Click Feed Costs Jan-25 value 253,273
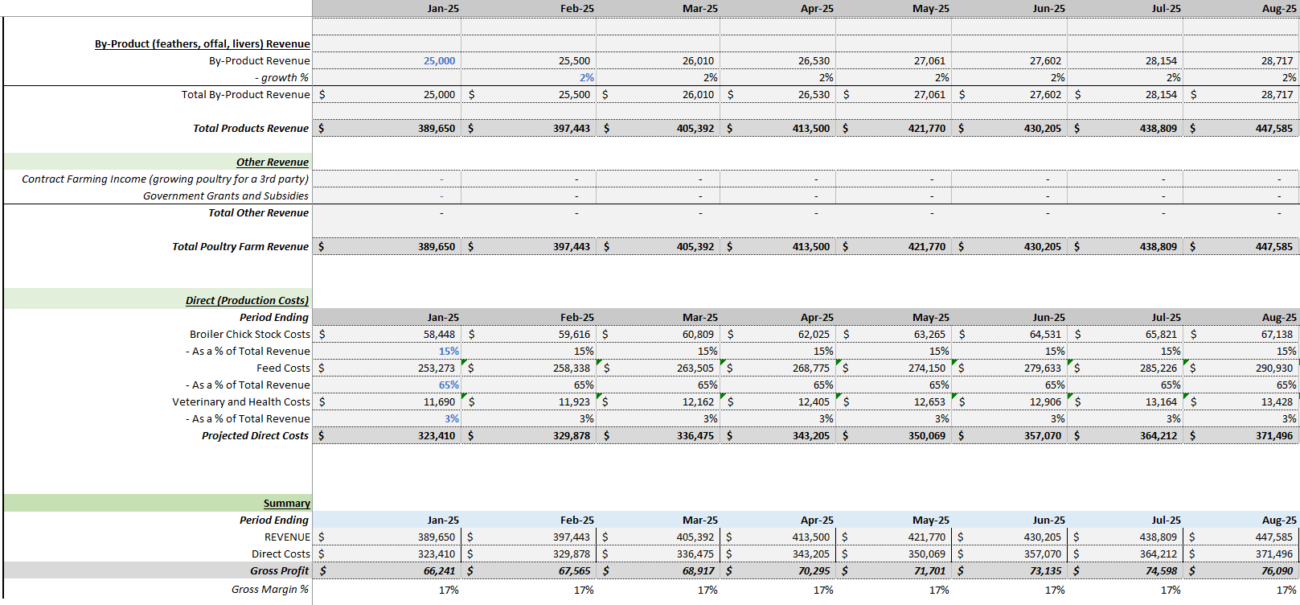The height and width of the screenshot is (605, 1300). pyautogui.click(x=435, y=368)
